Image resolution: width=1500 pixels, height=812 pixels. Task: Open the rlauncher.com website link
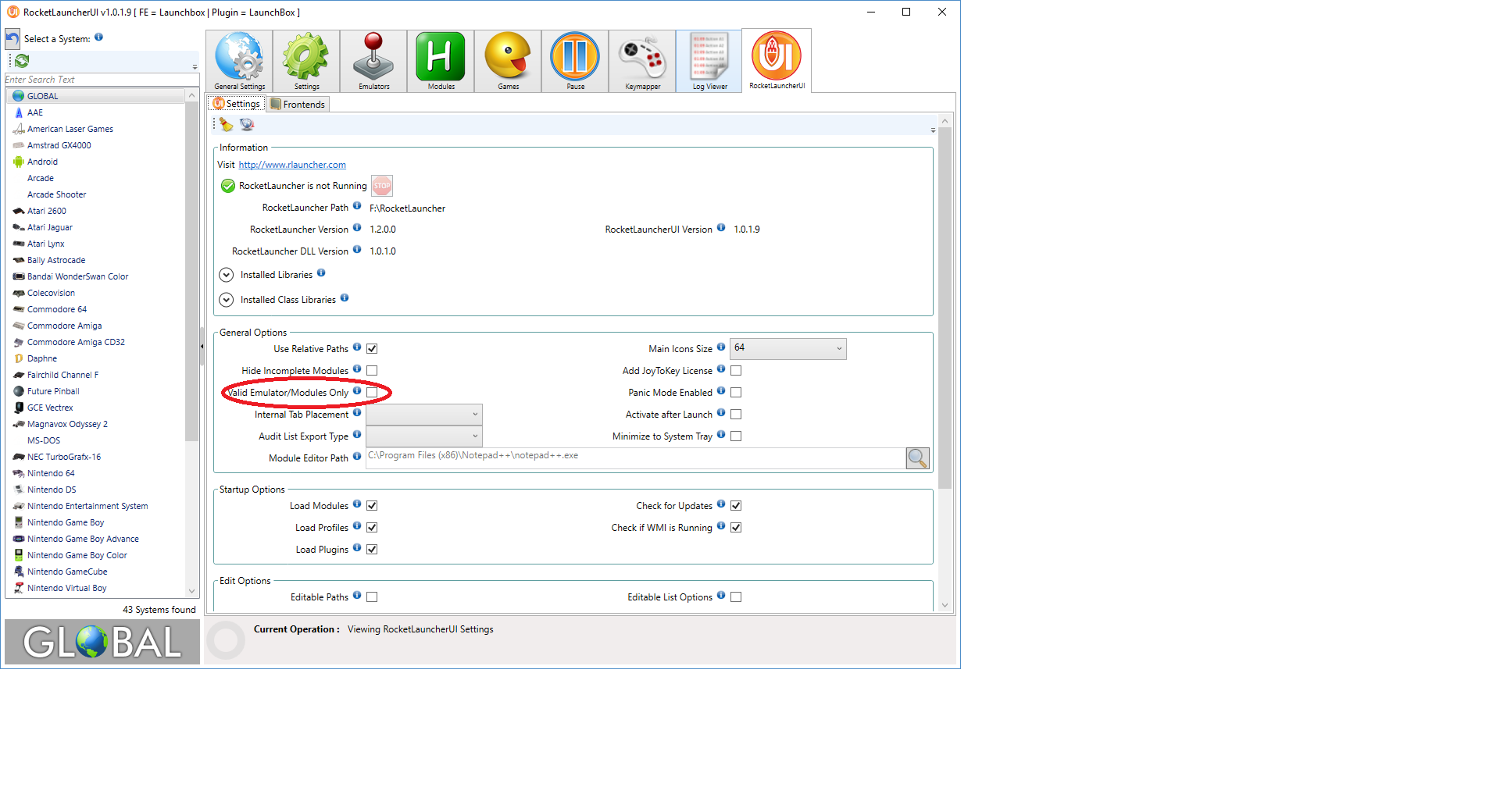292,165
